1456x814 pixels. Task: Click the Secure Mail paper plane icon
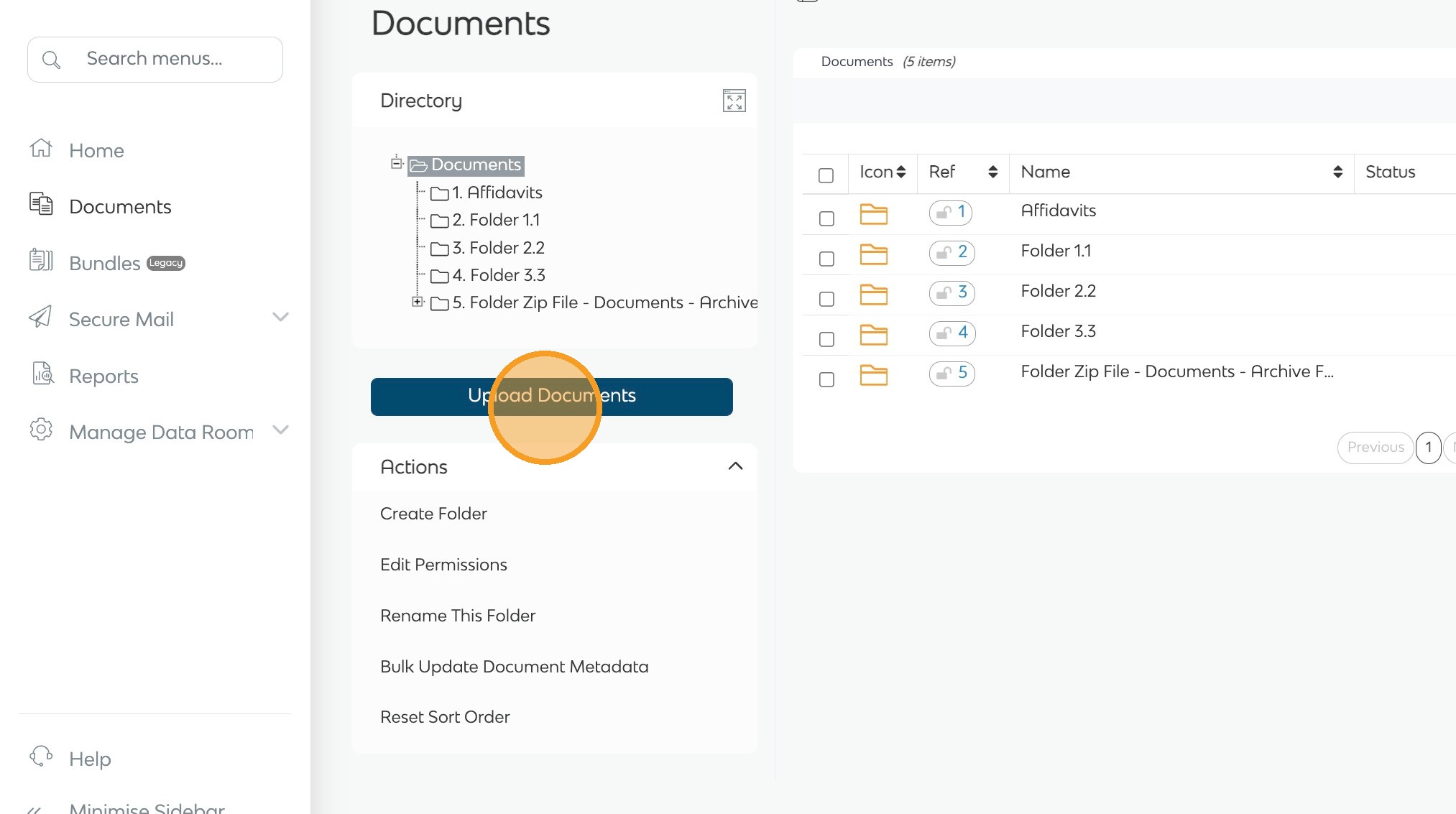click(x=41, y=318)
